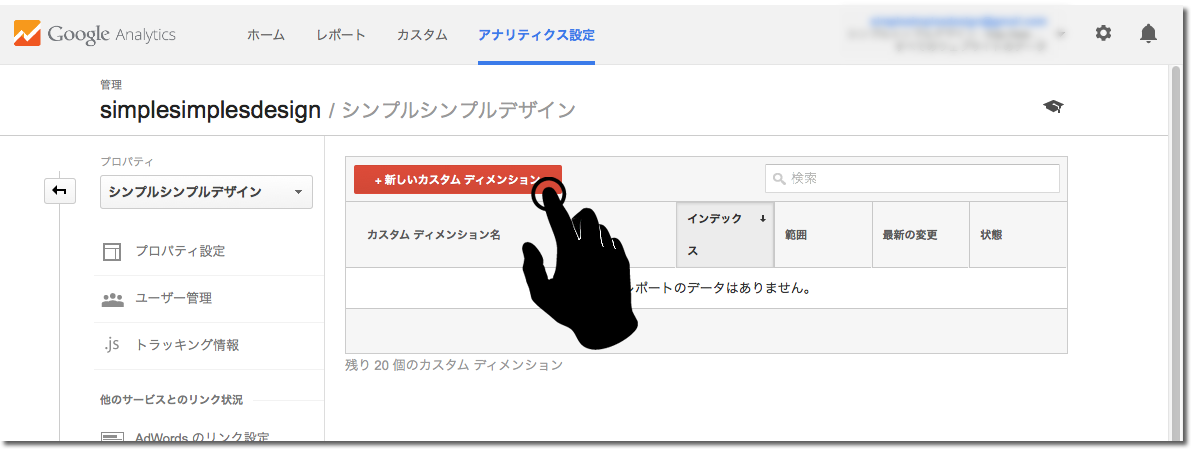Switch to the レポート tab
This screenshot has height=449, width=1191.
tap(341, 35)
